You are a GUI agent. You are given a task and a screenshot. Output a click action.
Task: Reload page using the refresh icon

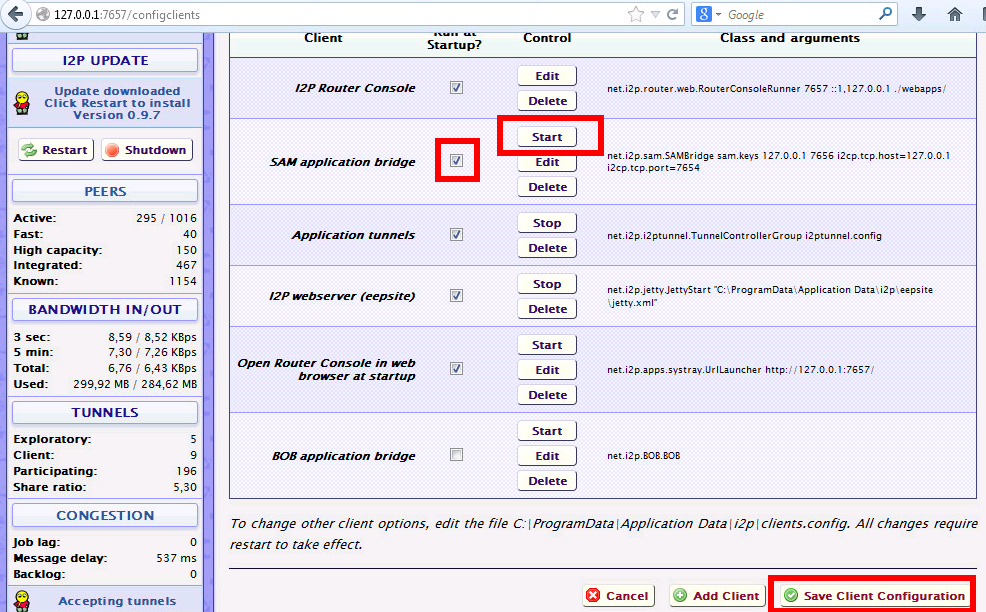coord(673,15)
